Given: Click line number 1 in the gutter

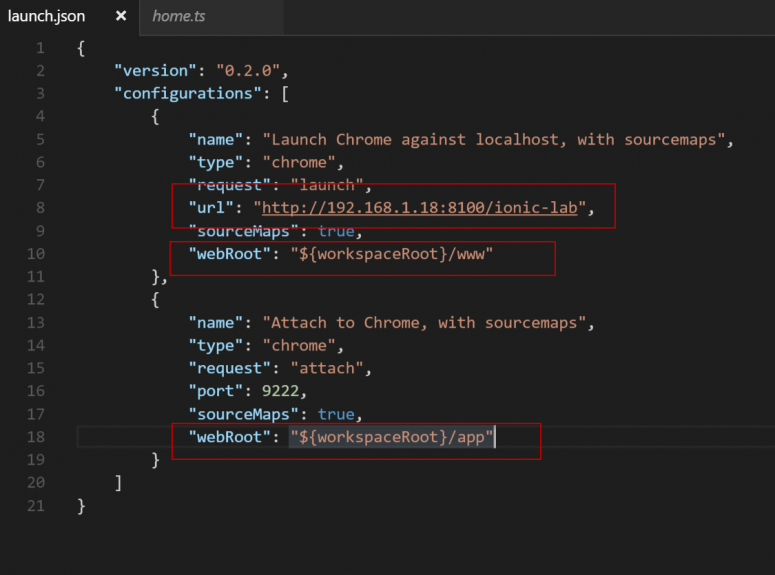Looking at the screenshot, I should (39, 48).
